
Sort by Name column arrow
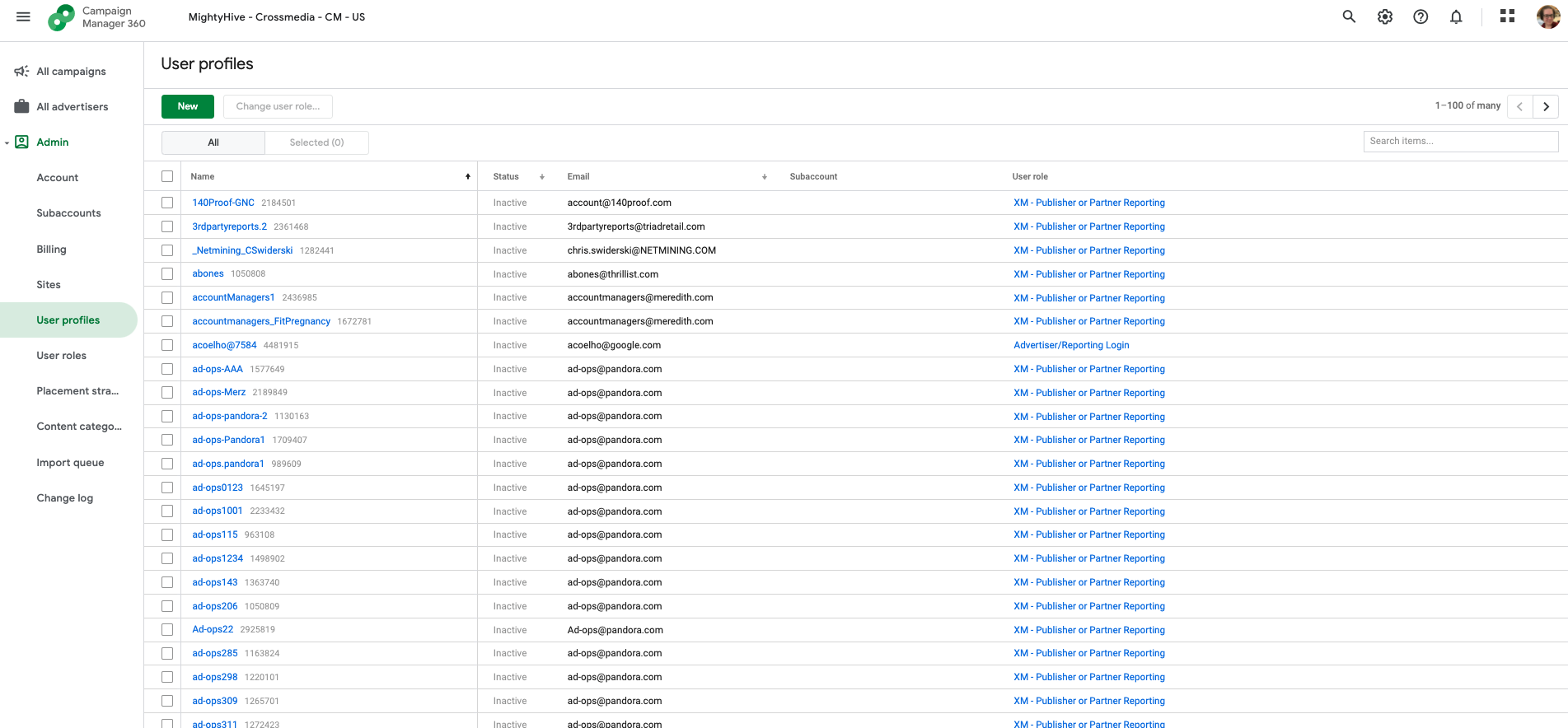[x=468, y=176]
